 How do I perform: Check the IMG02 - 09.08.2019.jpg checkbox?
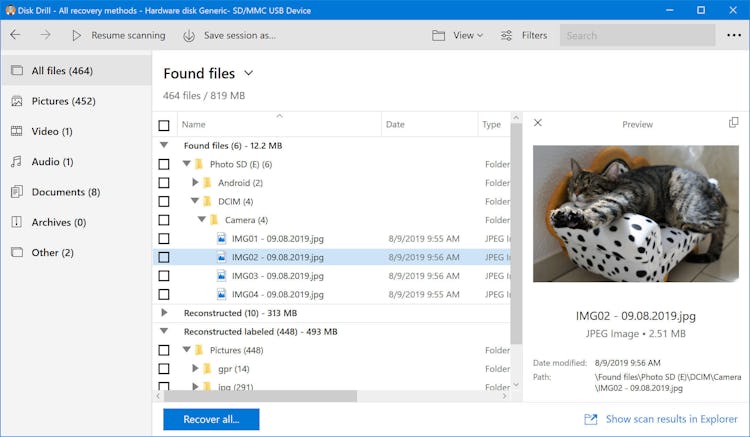click(x=164, y=257)
